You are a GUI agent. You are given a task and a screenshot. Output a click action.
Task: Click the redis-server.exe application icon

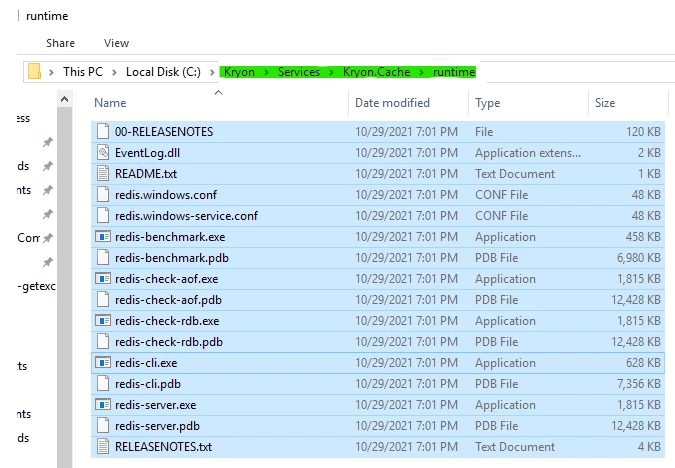(x=103, y=405)
